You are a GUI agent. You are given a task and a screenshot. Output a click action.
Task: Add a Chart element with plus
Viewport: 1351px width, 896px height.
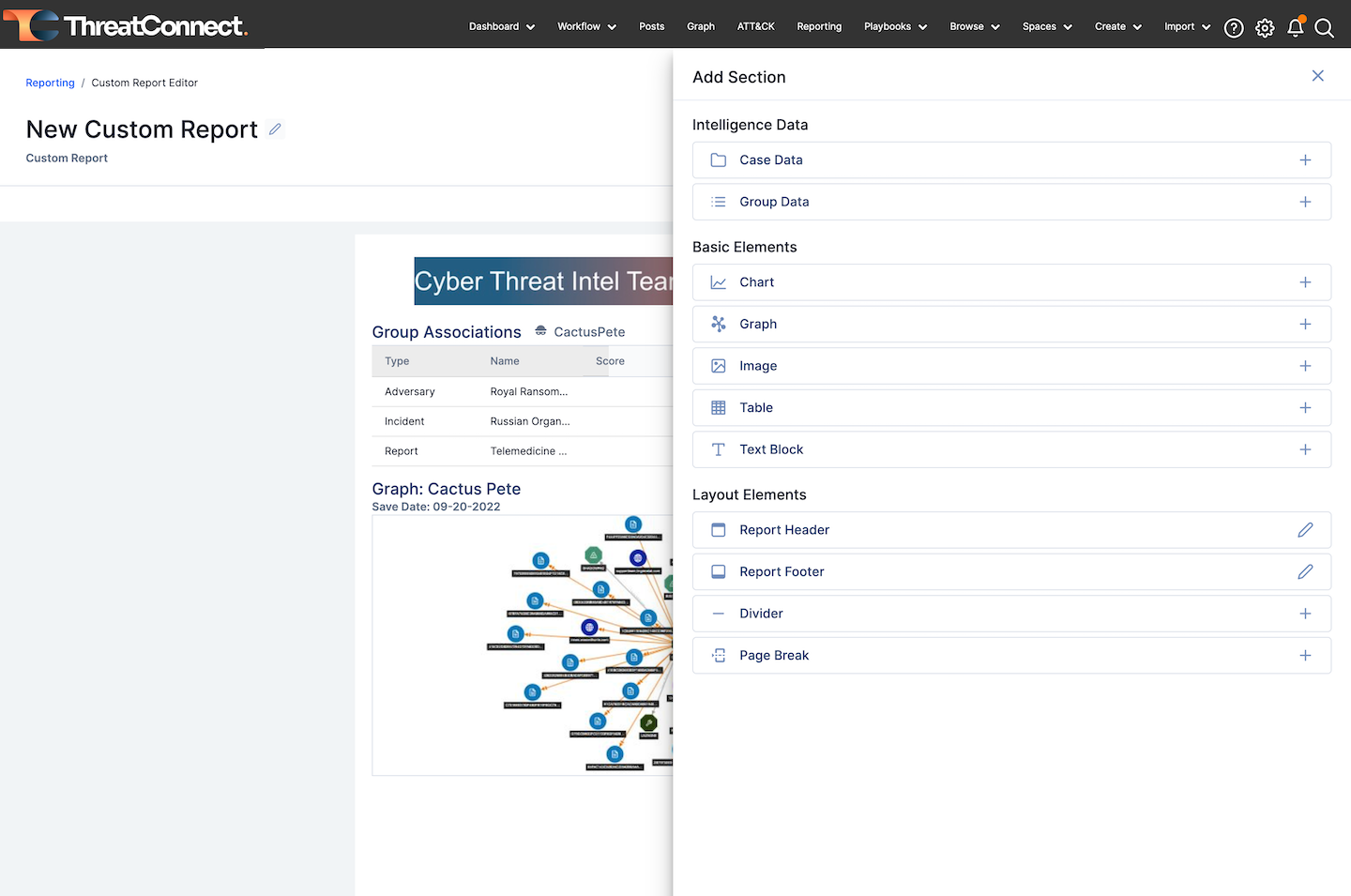(1305, 282)
